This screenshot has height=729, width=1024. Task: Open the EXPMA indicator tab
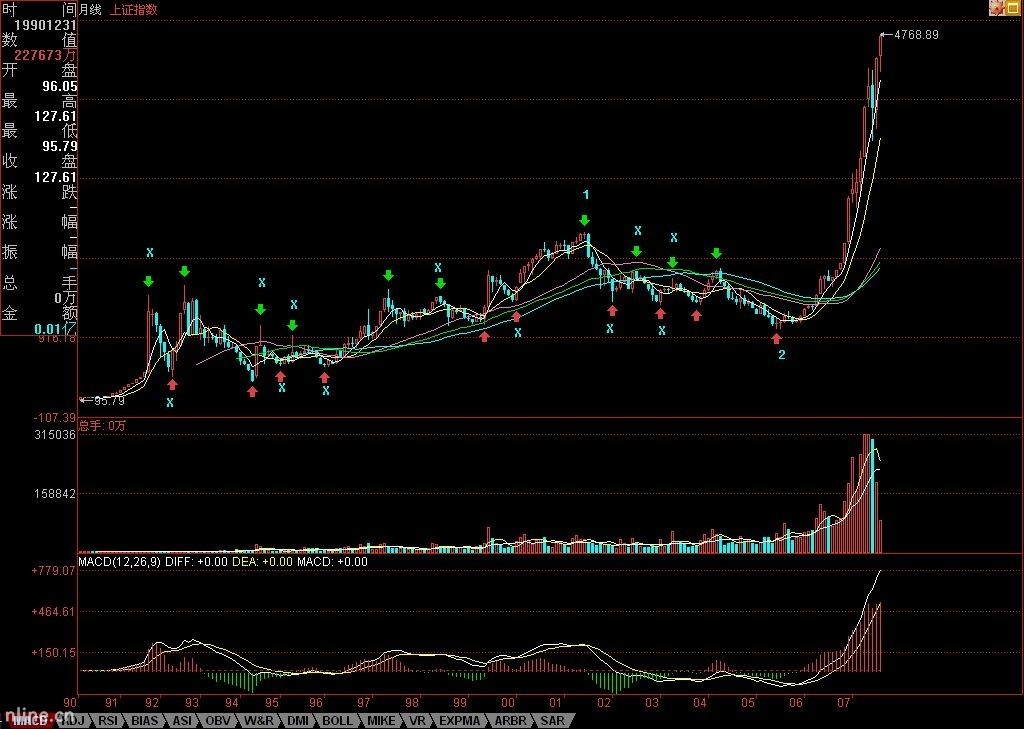(x=460, y=721)
